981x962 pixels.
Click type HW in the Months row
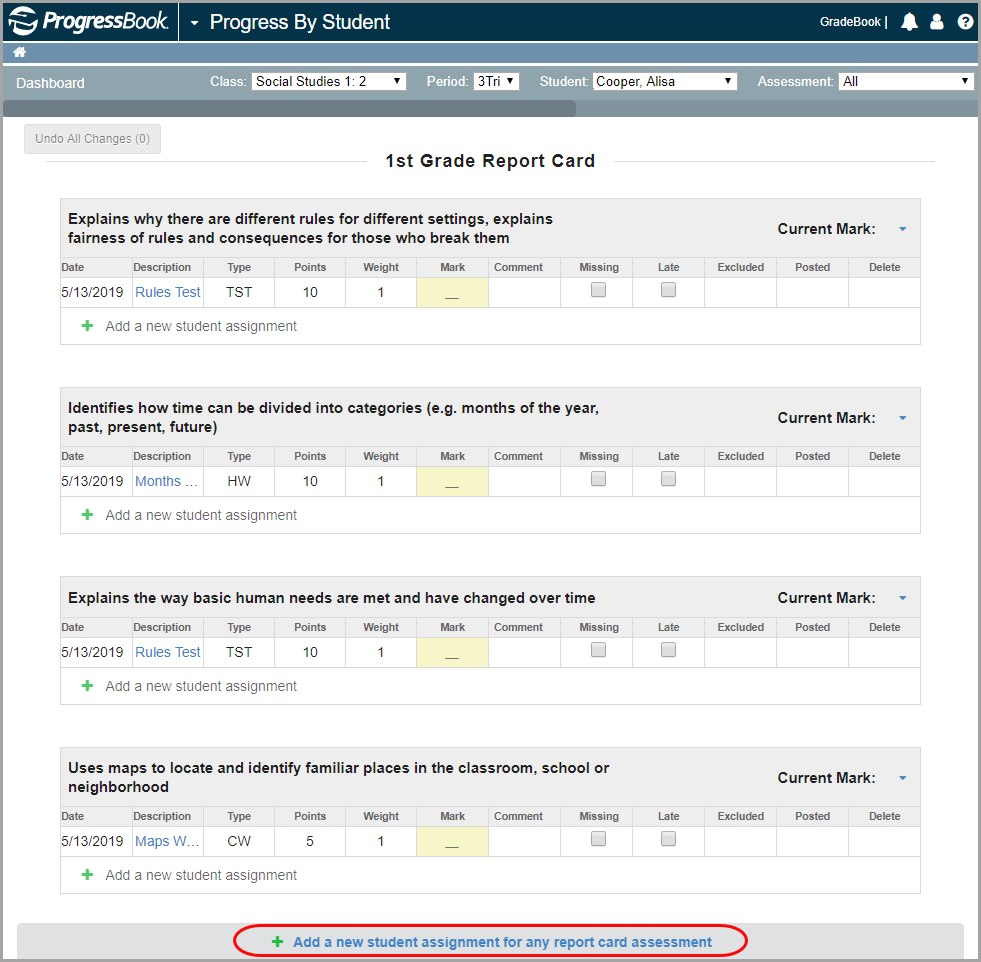[239, 481]
